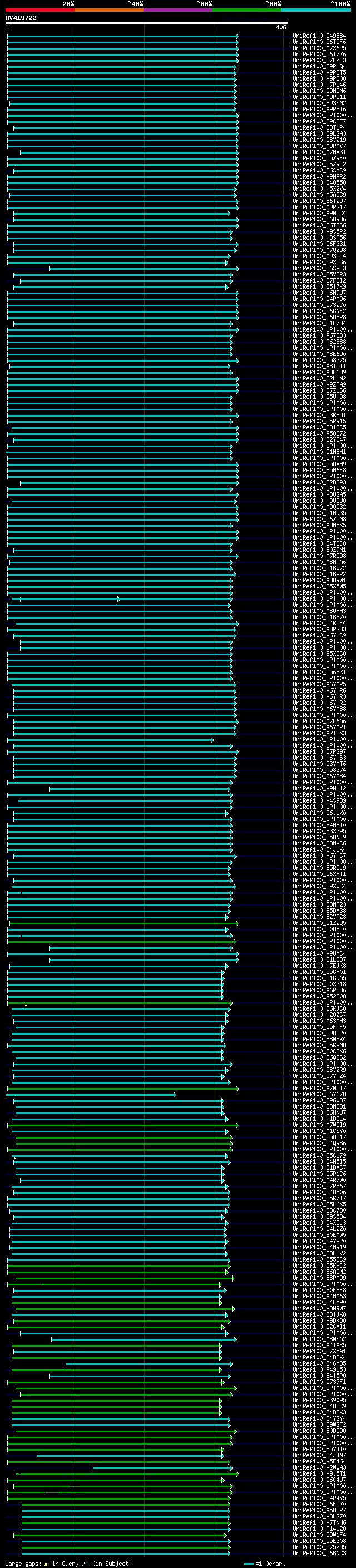The width and height of the screenshot is (356, 1568).
Task: Select label UniRef100_A2WWA3
Action: pyautogui.click(x=319, y=1467)
